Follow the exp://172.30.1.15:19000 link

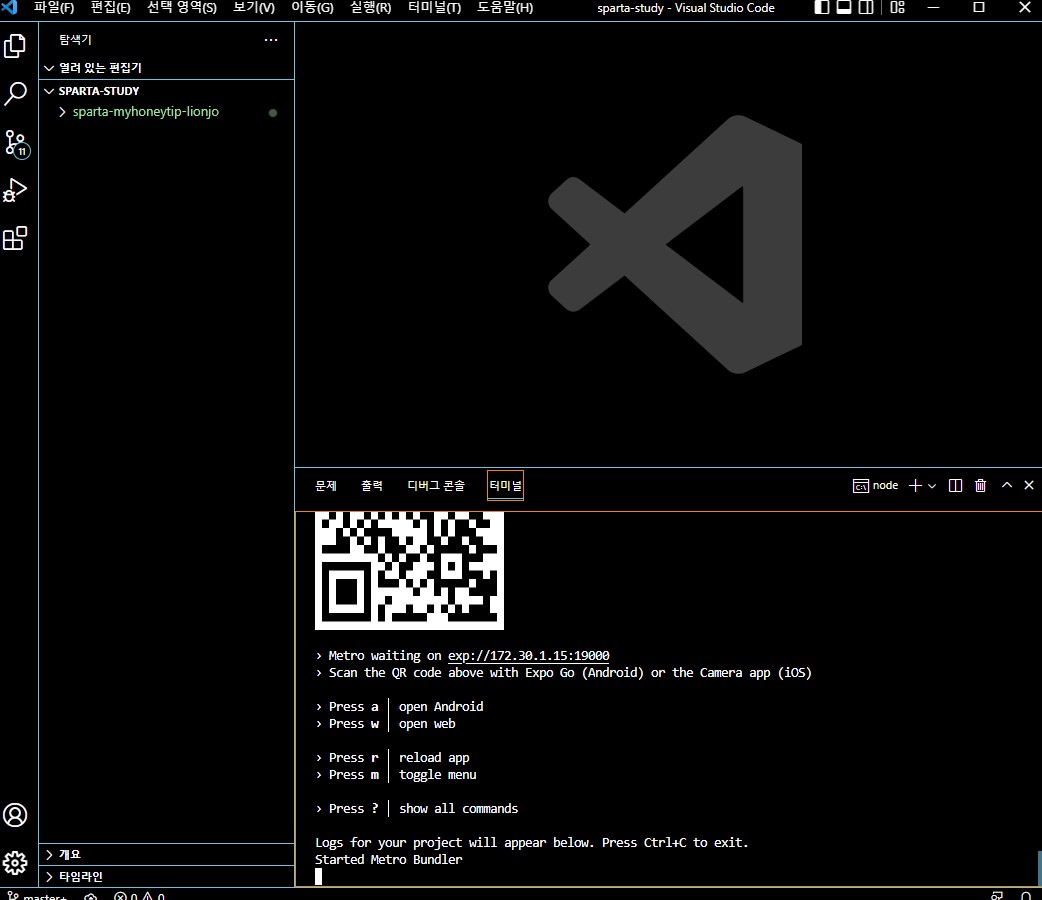[528, 656]
